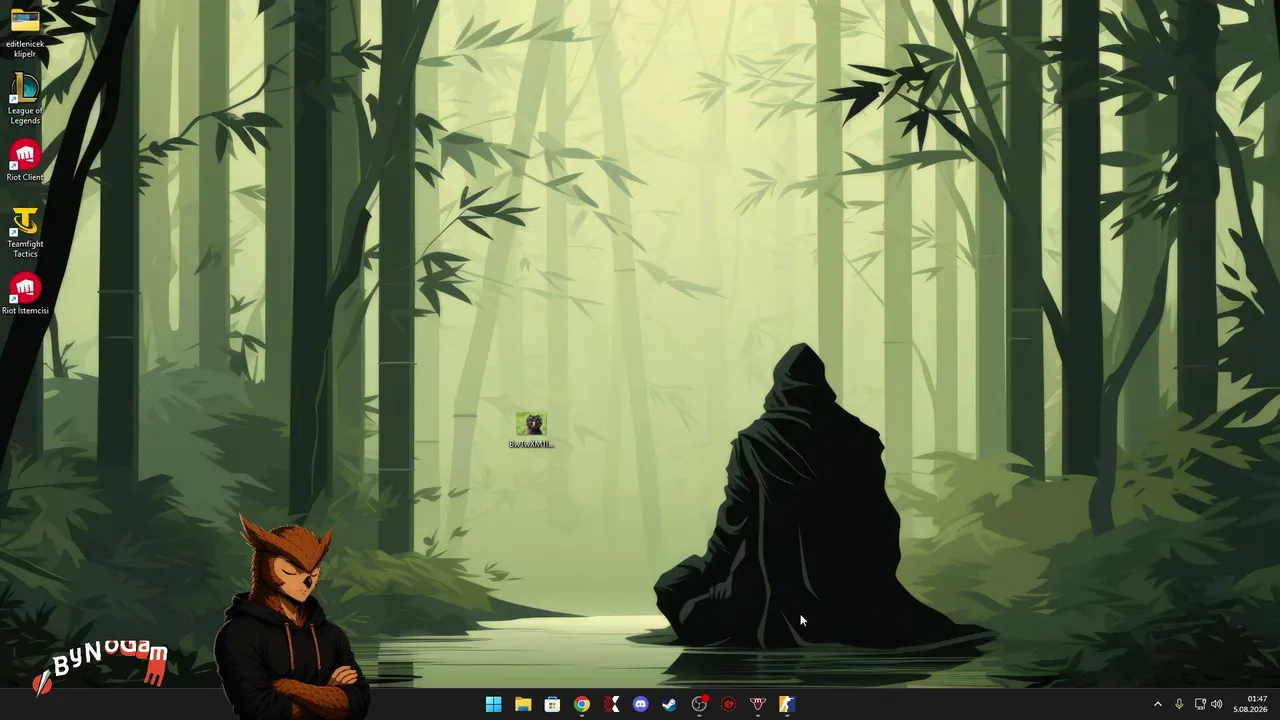Open Google Chrome from the taskbar
The image size is (1280, 720).
point(582,705)
